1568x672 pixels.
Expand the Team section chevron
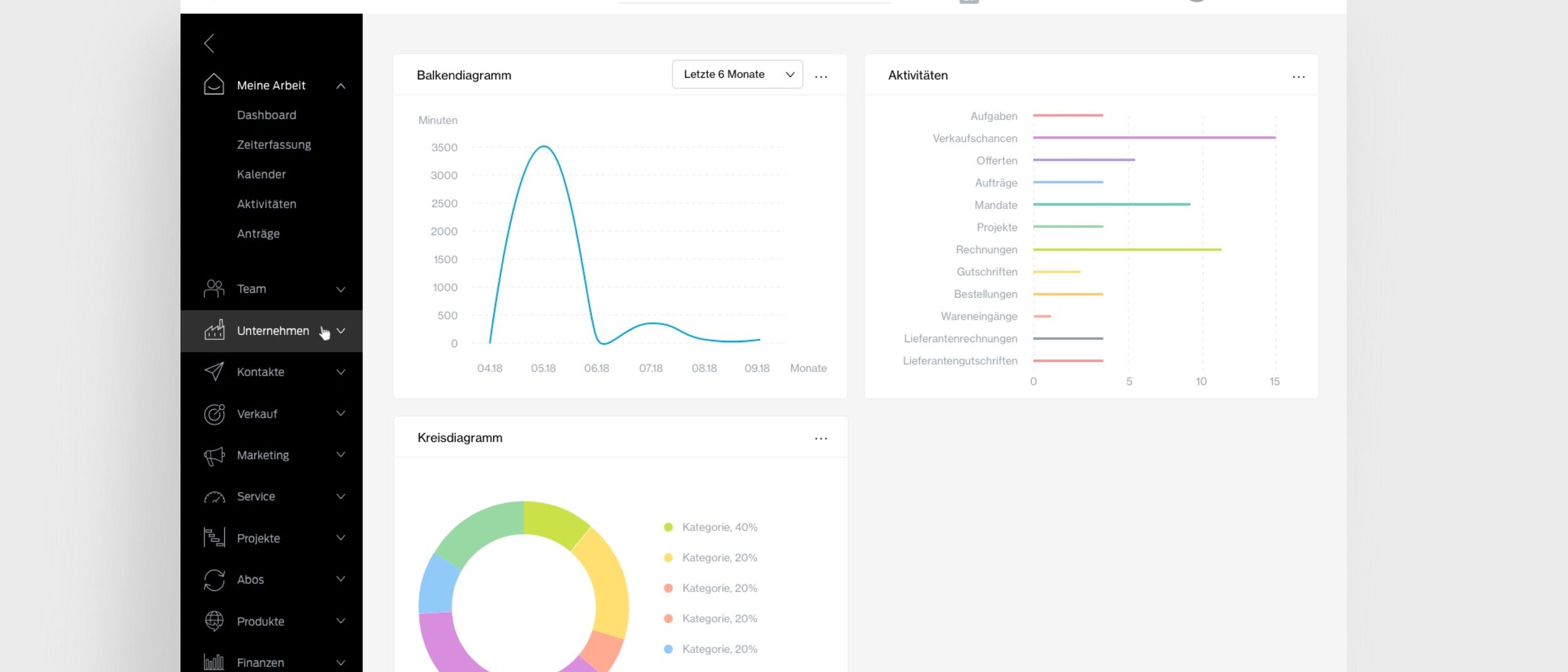tap(341, 289)
